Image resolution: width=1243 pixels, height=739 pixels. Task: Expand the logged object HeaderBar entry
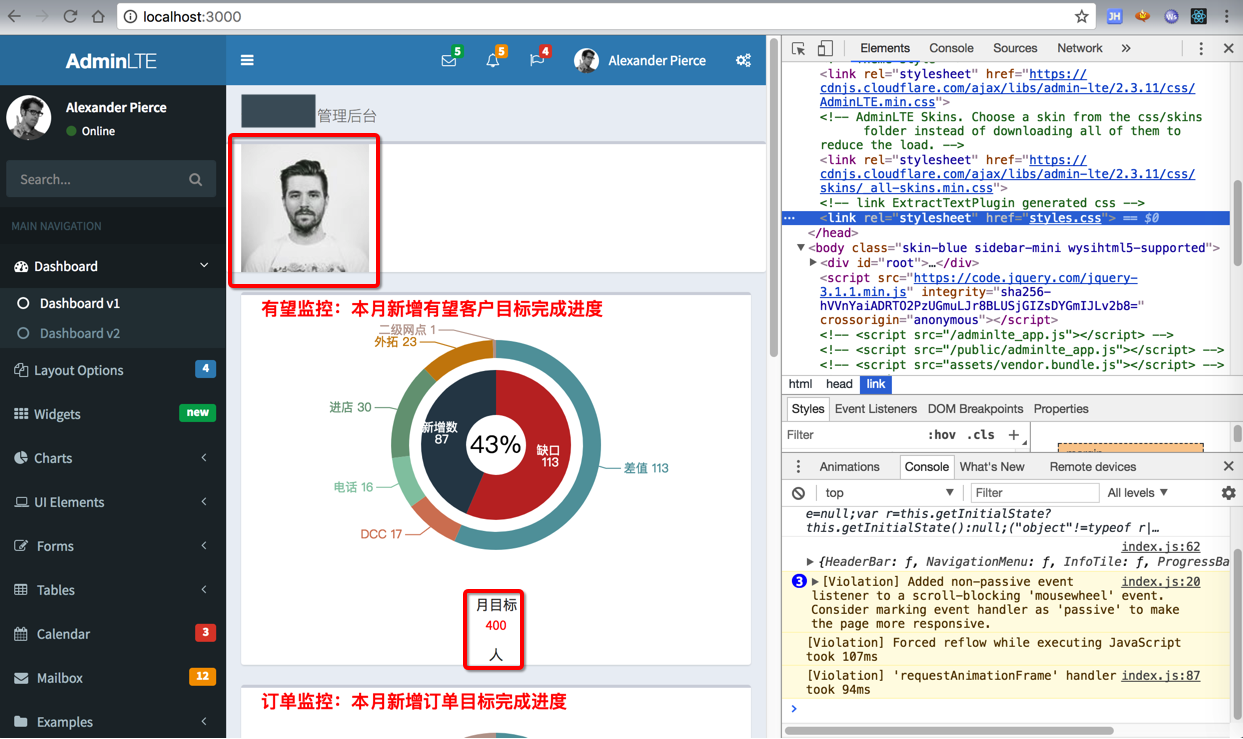[811, 562]
